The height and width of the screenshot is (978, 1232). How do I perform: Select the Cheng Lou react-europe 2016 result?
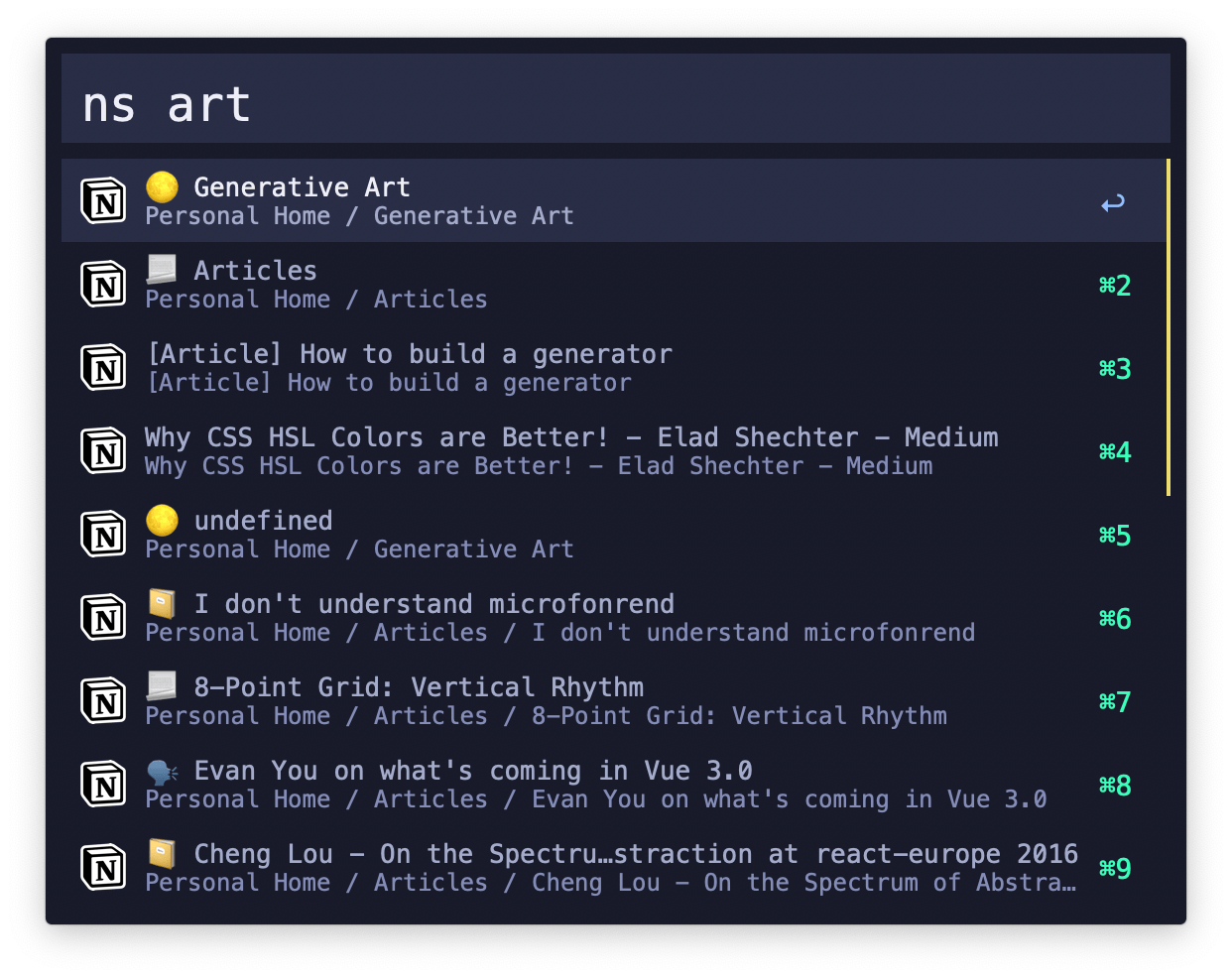point(496,867)
